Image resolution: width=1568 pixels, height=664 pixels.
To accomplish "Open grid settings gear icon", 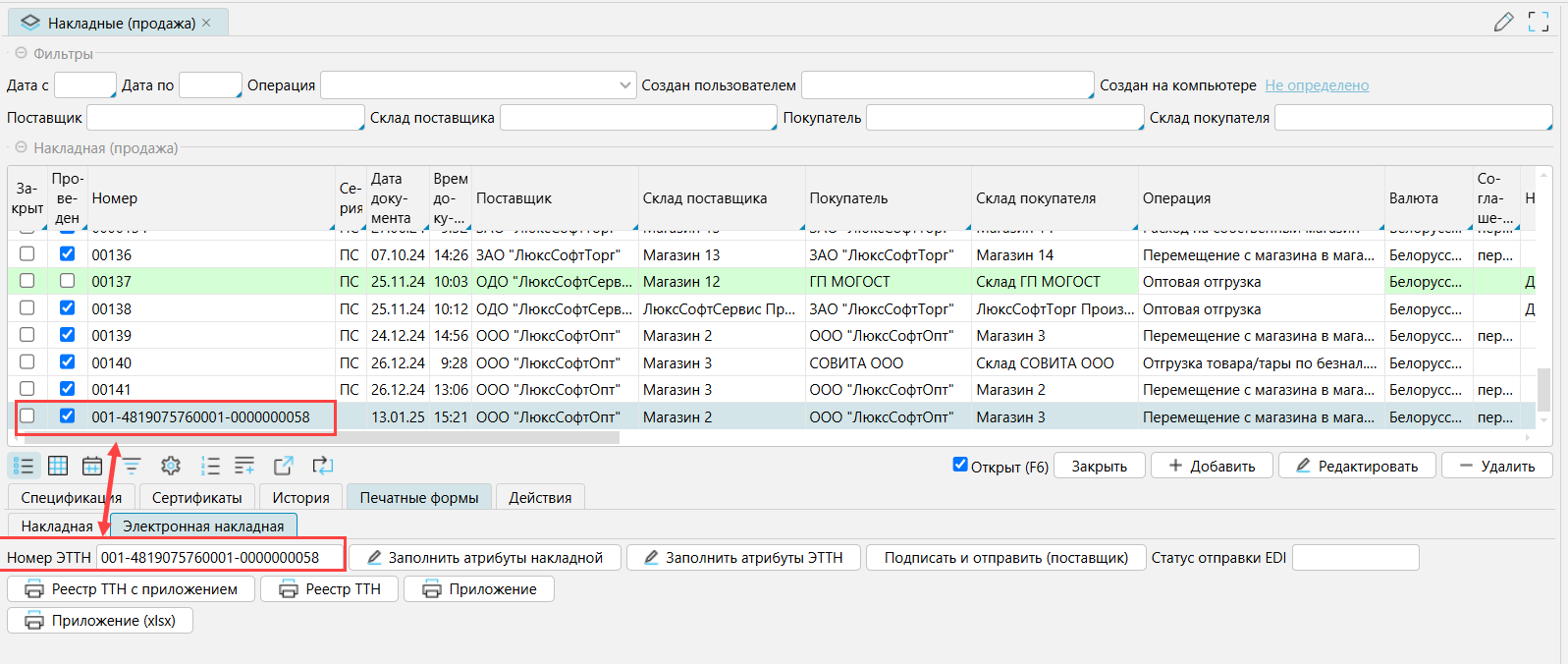I will (171, 466).
